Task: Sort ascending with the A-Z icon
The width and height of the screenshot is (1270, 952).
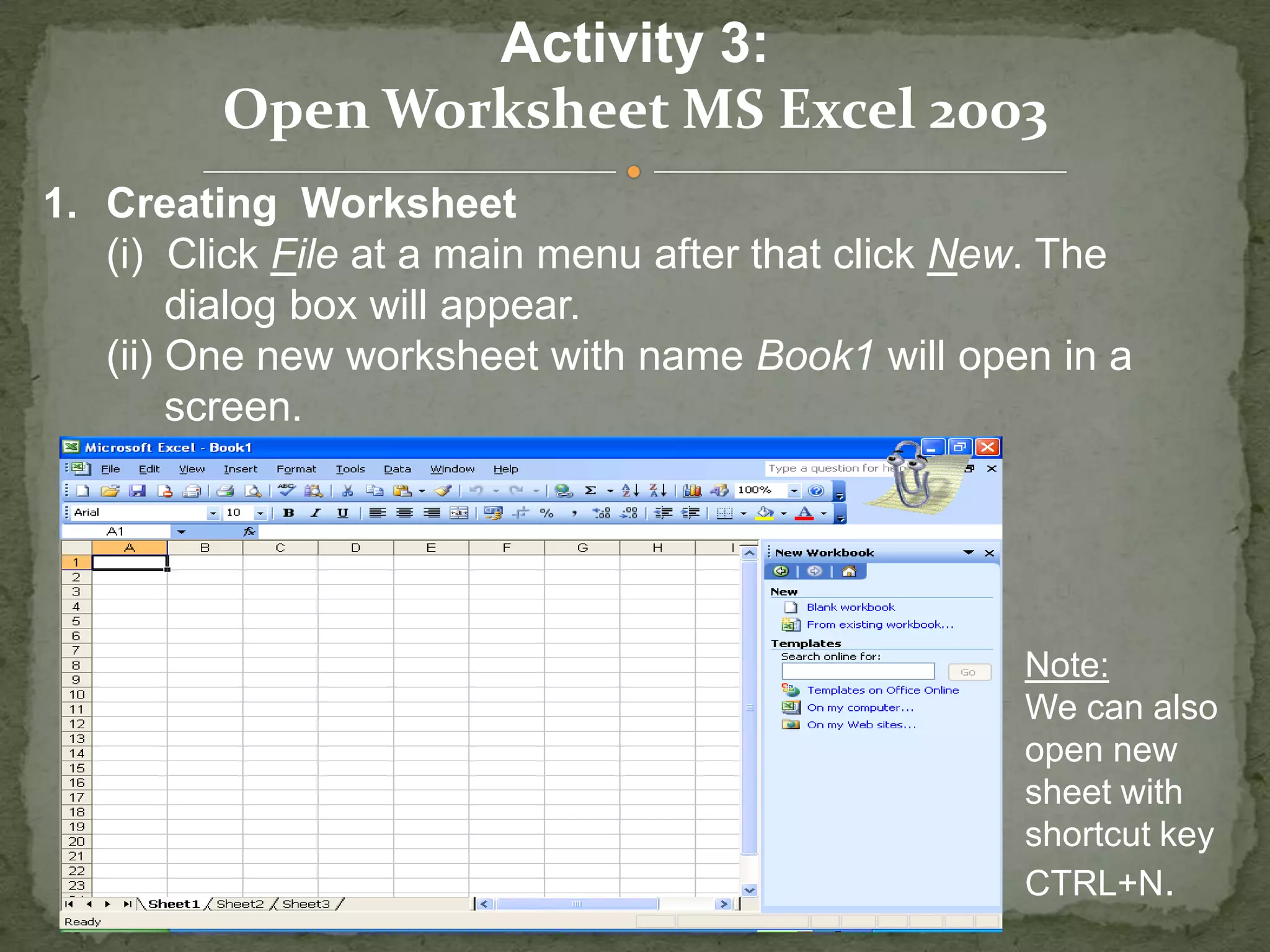Action: point(631,491)
